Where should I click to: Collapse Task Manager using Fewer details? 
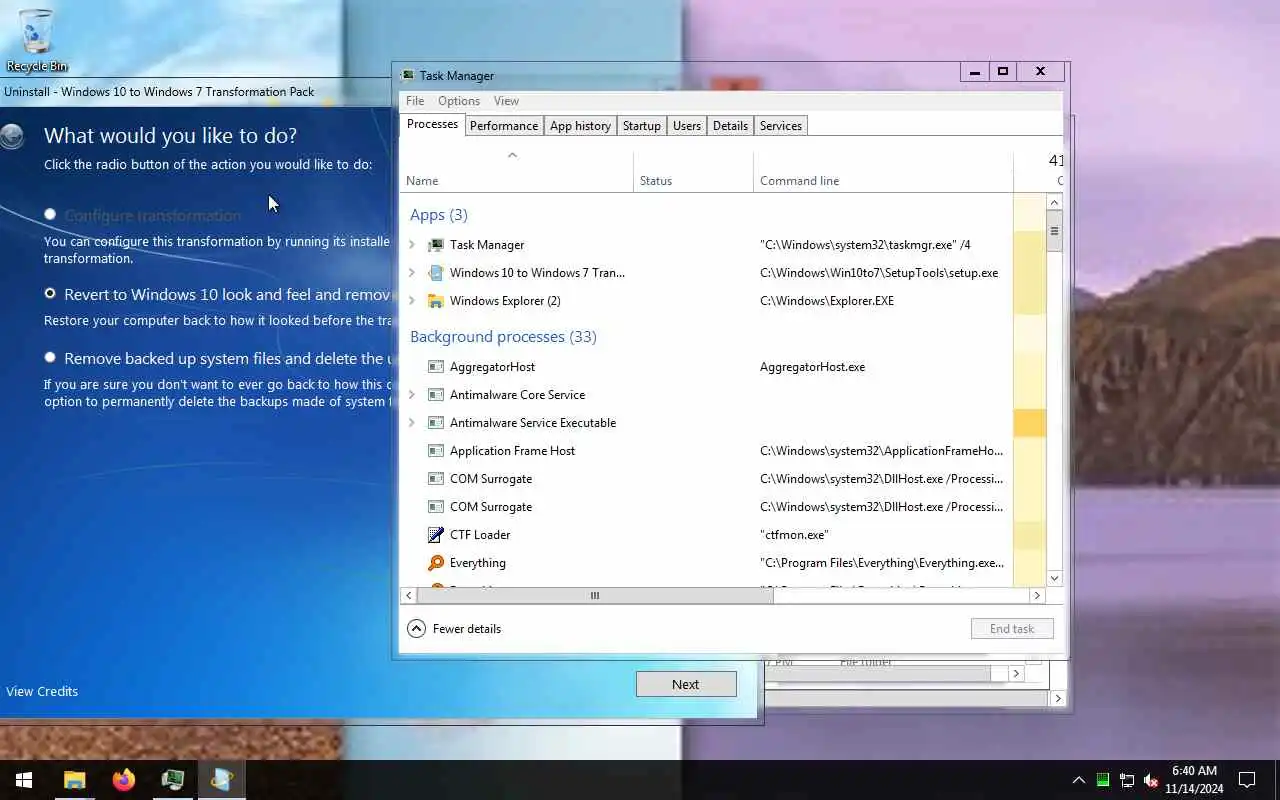454,629
